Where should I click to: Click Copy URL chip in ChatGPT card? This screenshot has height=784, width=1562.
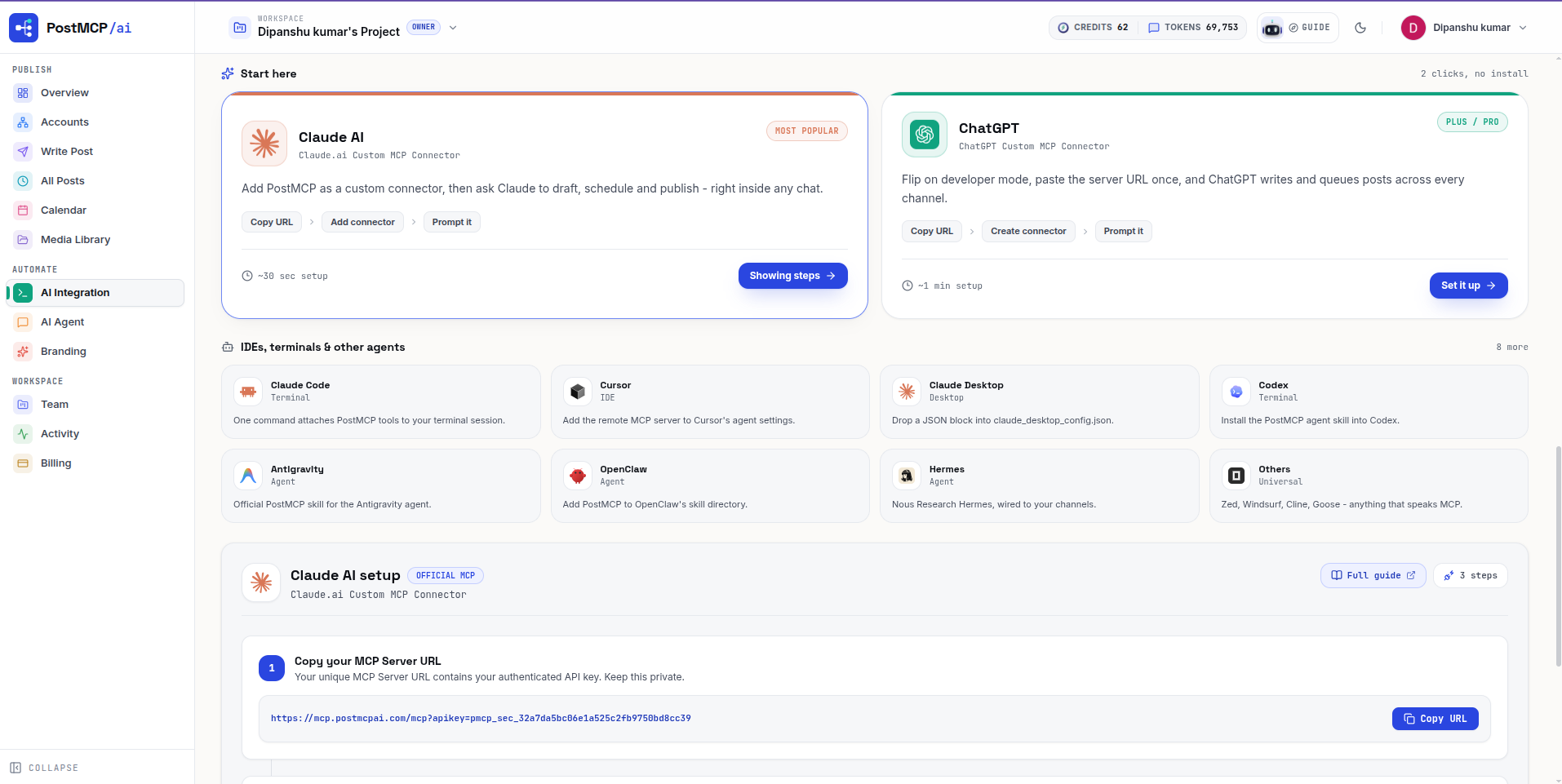tap(932, 231)
